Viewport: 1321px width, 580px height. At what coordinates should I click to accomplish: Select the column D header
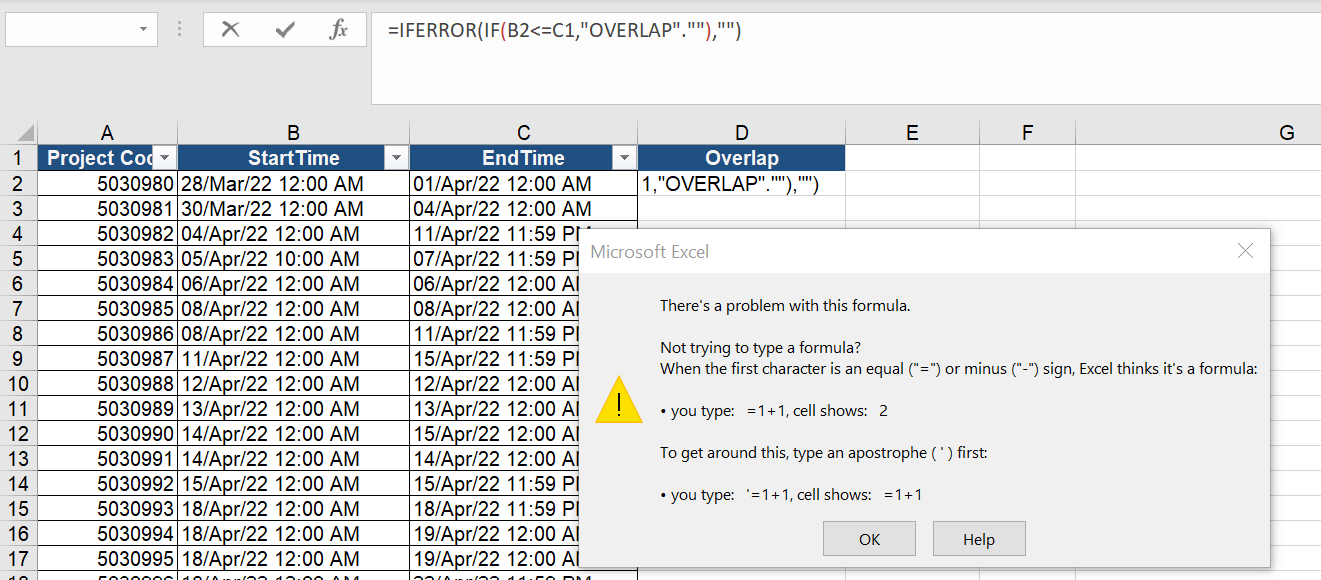point(741,132)
